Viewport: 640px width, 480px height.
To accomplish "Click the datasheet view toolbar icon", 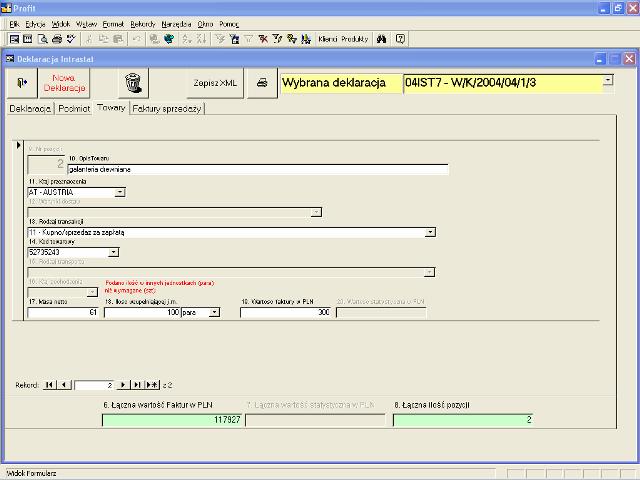I will (28, 39).
